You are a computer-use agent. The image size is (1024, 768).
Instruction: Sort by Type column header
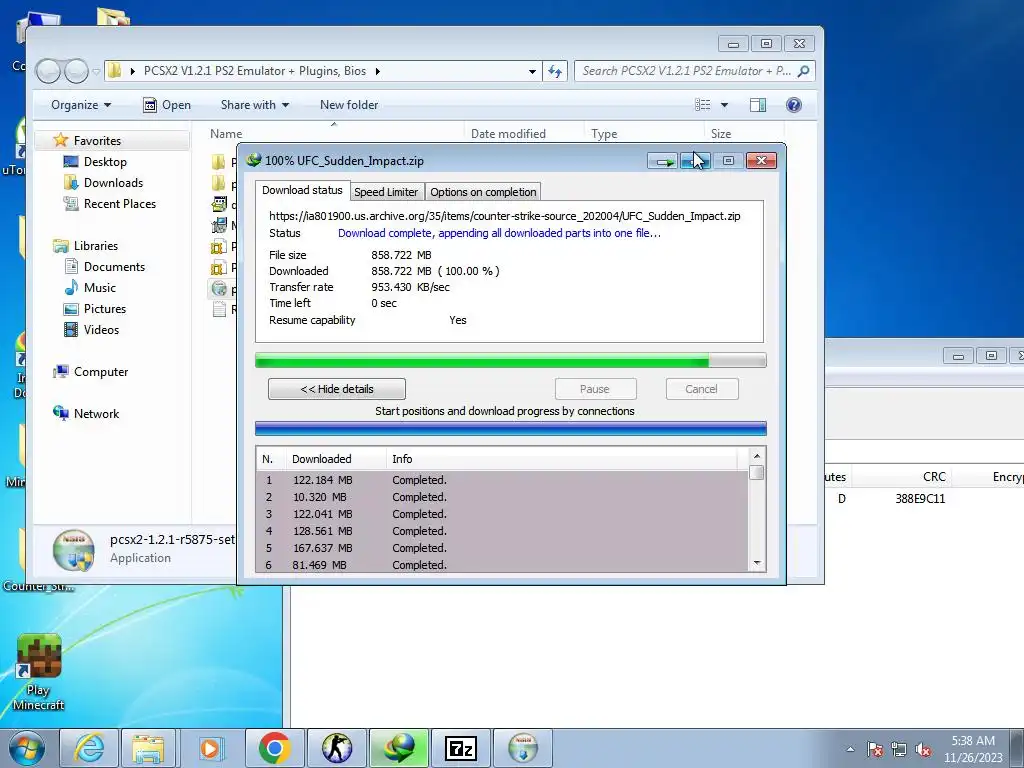tap(604, 134)
